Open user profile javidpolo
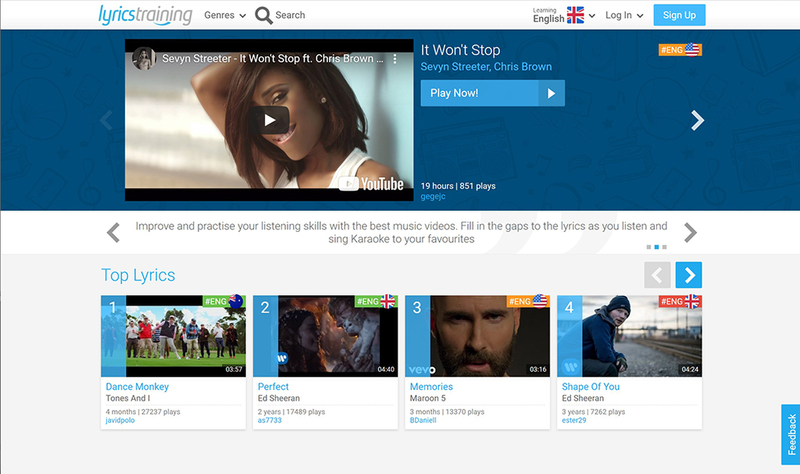Viewport: 800px width, 474px height. pyautogui.click(x=120, y=420)
